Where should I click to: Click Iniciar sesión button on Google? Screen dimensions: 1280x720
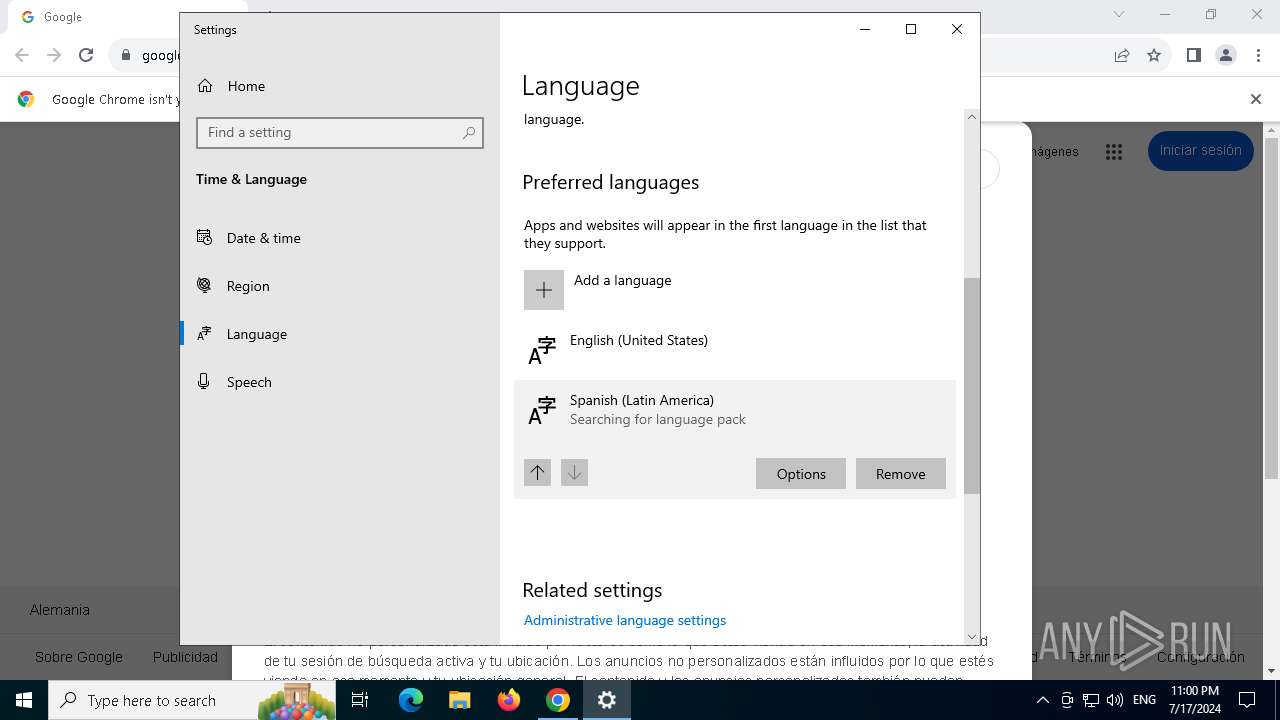[x=1200, y=151]
